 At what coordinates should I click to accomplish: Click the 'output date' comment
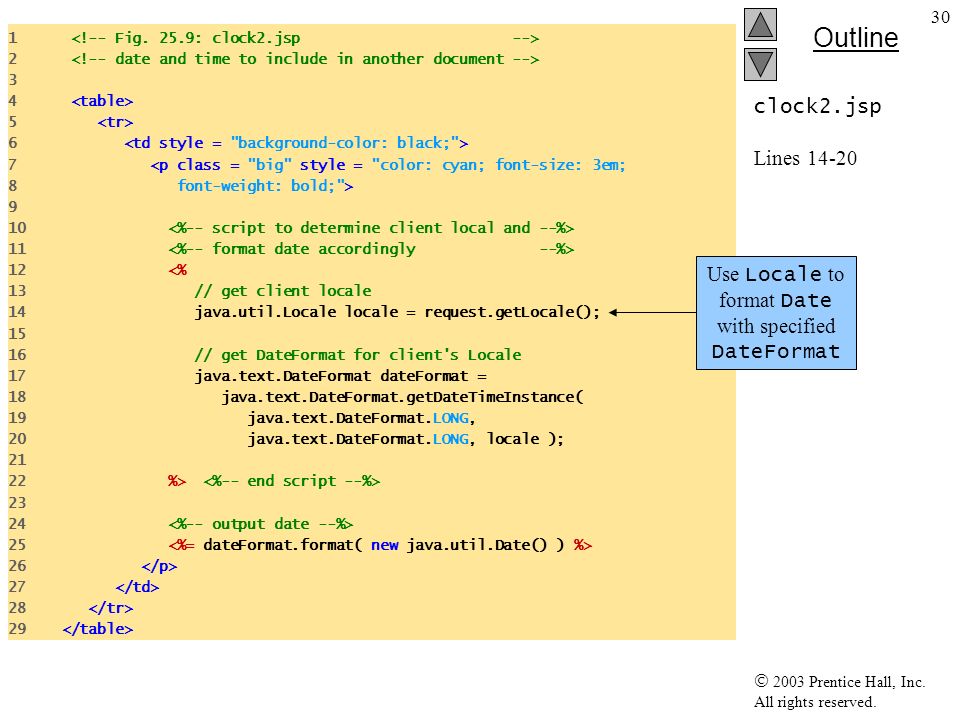point(261,524)
